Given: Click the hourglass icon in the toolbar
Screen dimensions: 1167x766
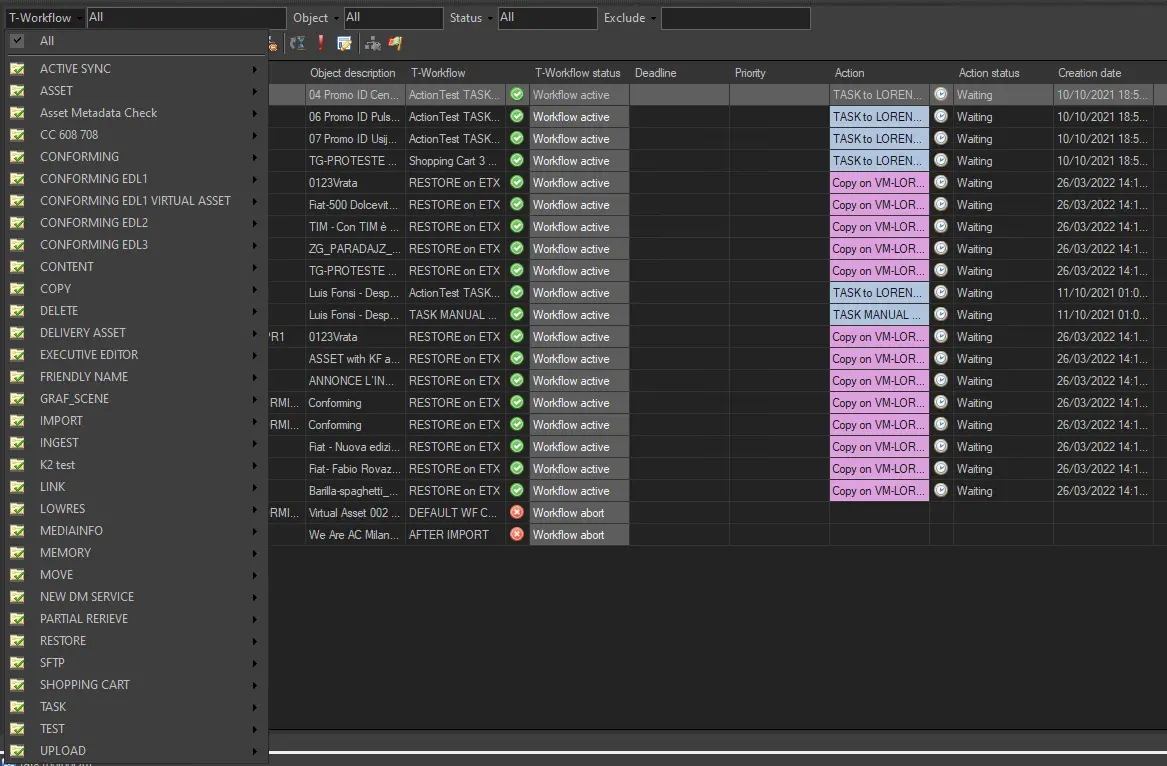Looking at the screenshot, I should pyautogui.click(x=297, y=43).
